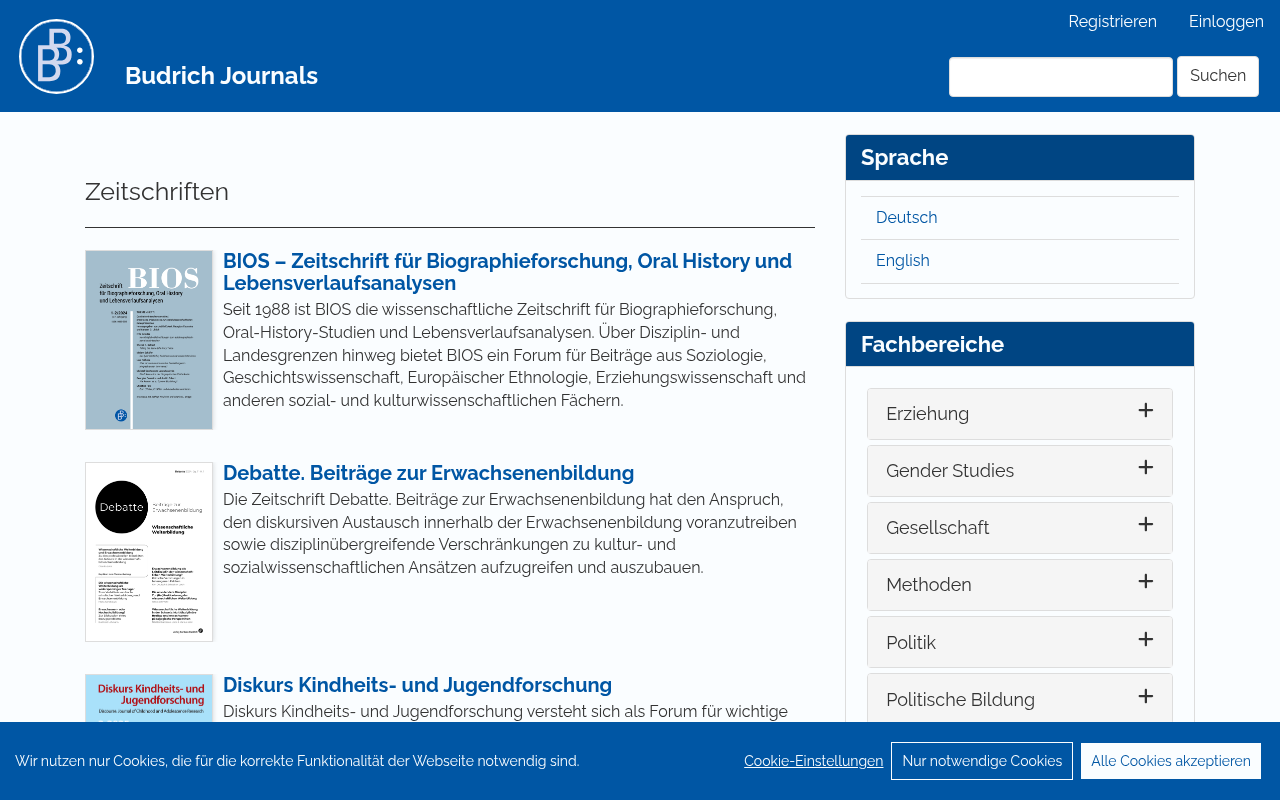Open the Registrieren page
1280x800 pixels.
pos(1112,21)
